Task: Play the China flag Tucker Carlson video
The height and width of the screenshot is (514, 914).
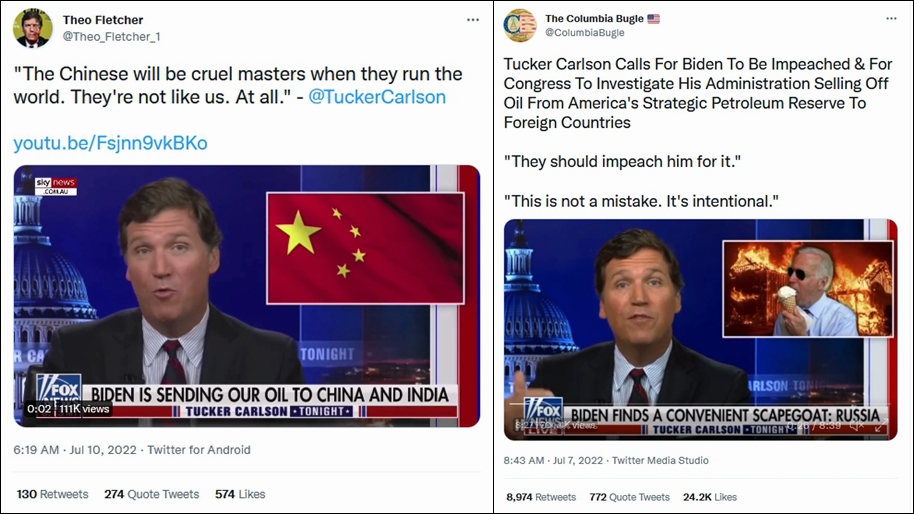Action: [247, 296]
